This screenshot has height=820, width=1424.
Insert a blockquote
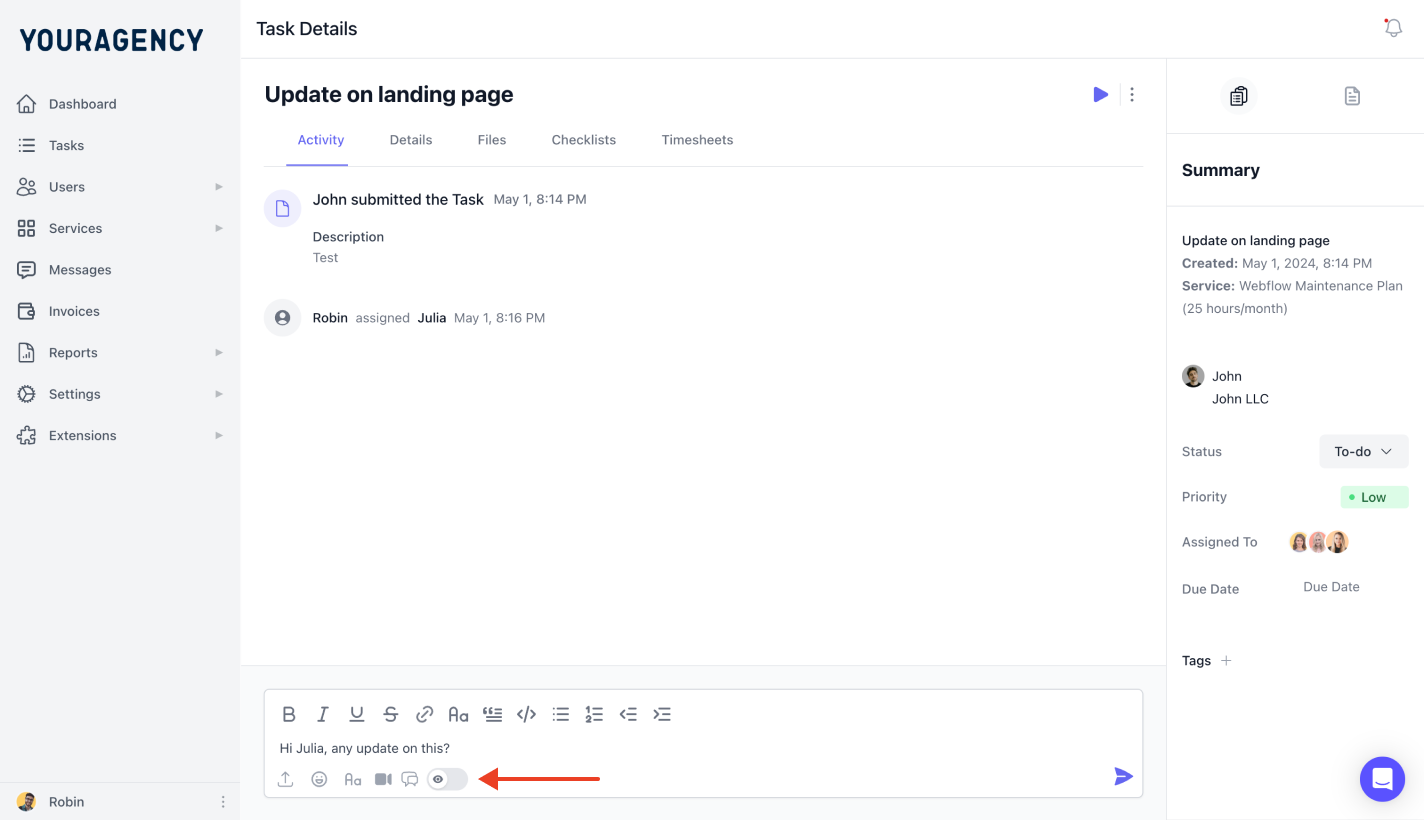pos(492,714)
